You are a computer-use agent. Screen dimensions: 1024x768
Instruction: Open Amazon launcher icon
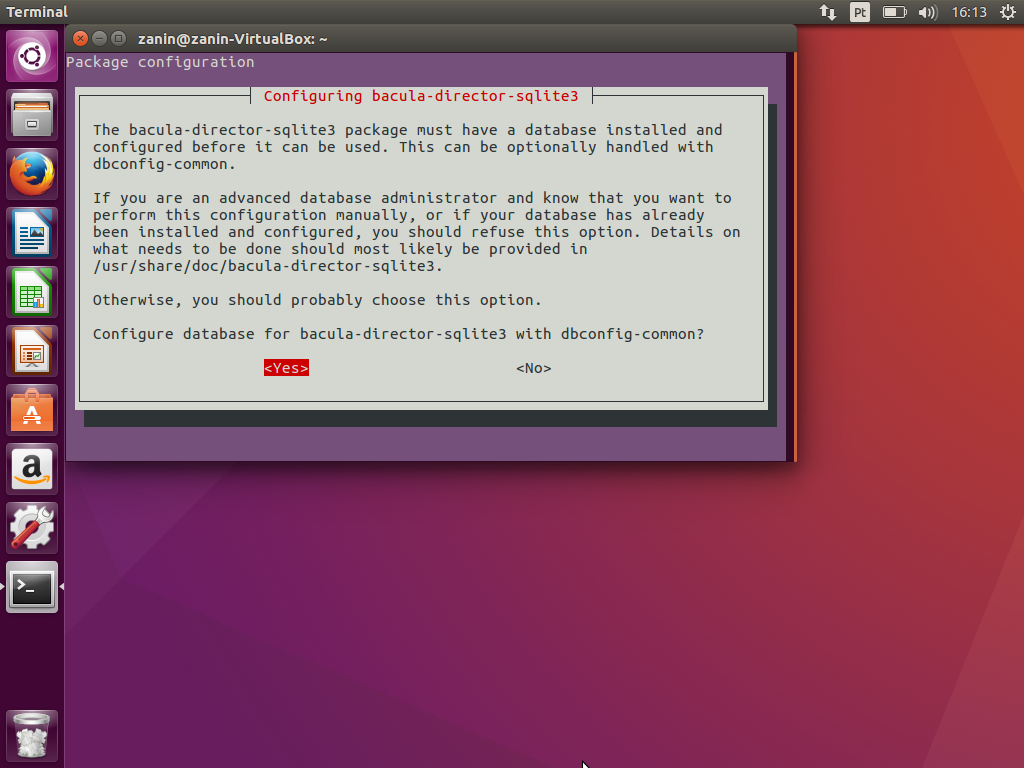pos(32,469)
